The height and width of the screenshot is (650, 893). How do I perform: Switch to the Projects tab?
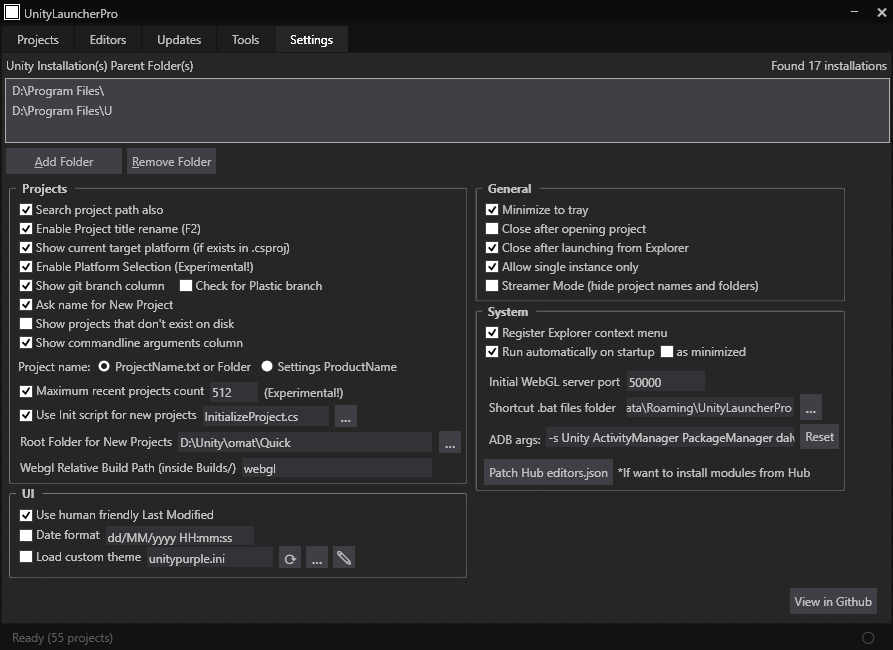pos(38,39)
